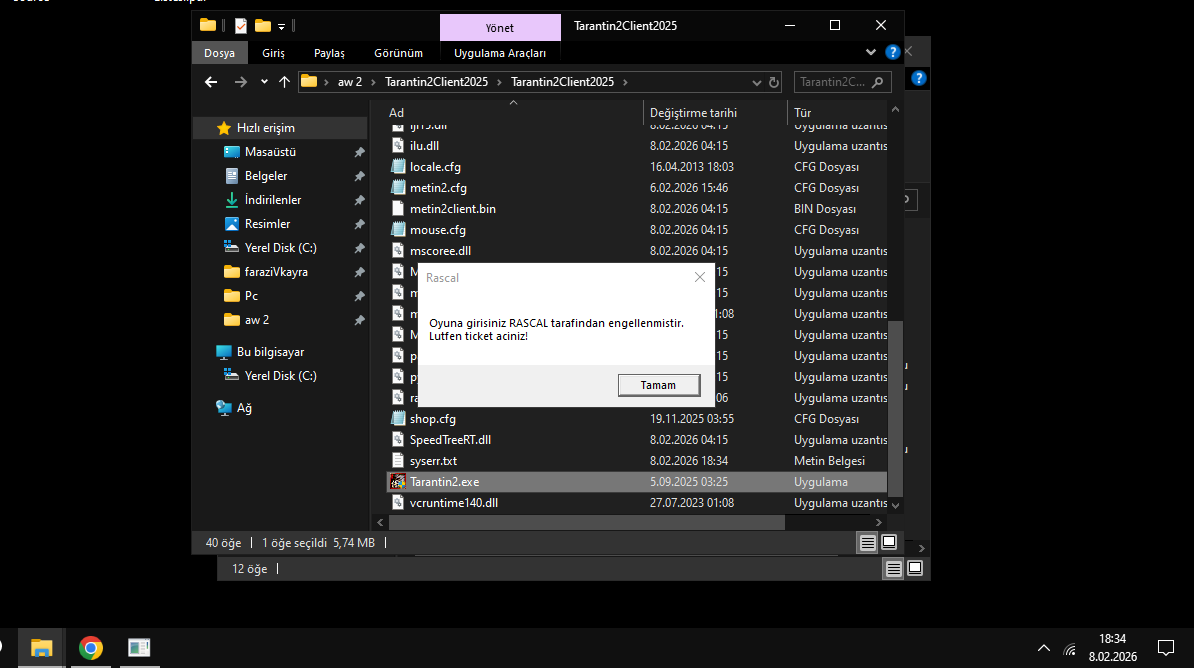Screen dimensions: 1194x668
Task: Select the locale.cfg file
Action: (435, 167)
